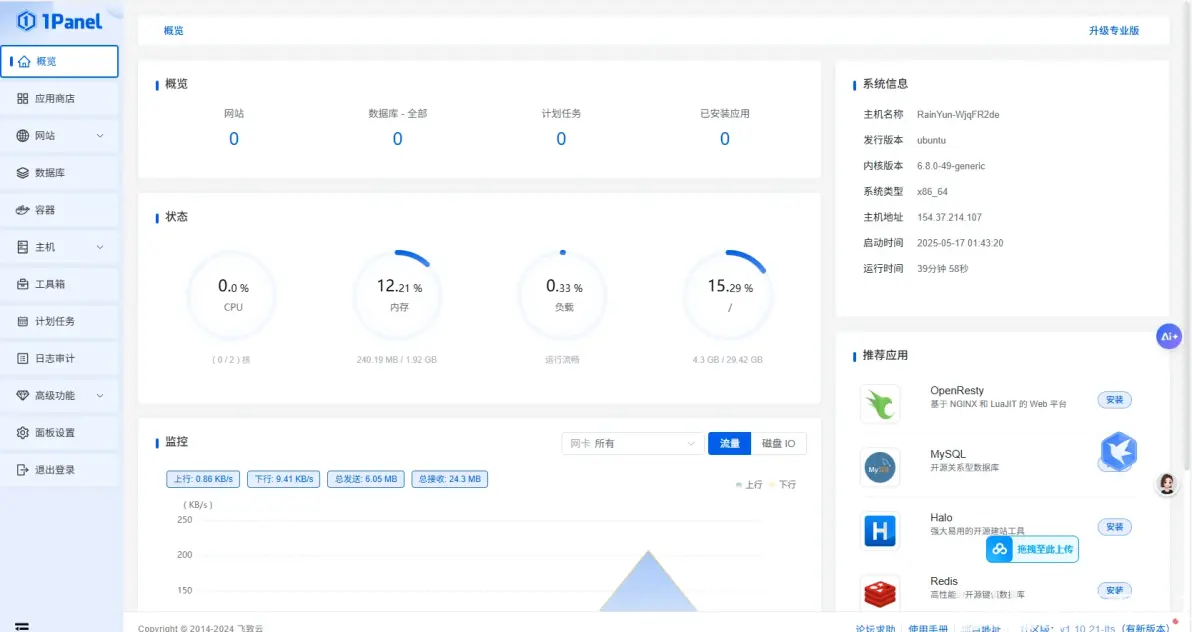Click the 内存 usage gauge
The height and width of the screenshot is (632, 1192).
click(x=399, y=295)
